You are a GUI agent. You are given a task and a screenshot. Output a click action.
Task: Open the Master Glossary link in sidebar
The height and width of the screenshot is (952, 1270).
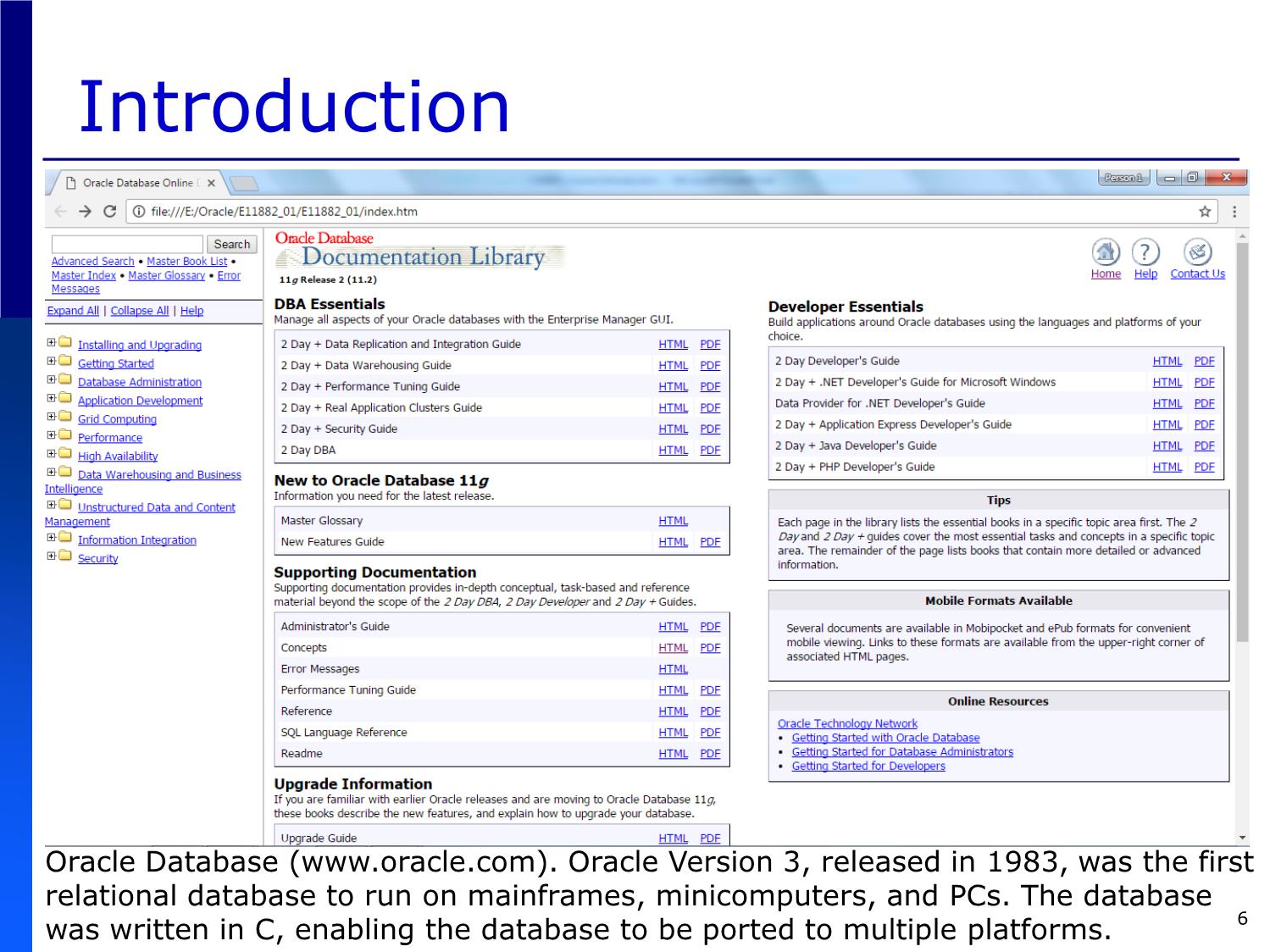167,275
